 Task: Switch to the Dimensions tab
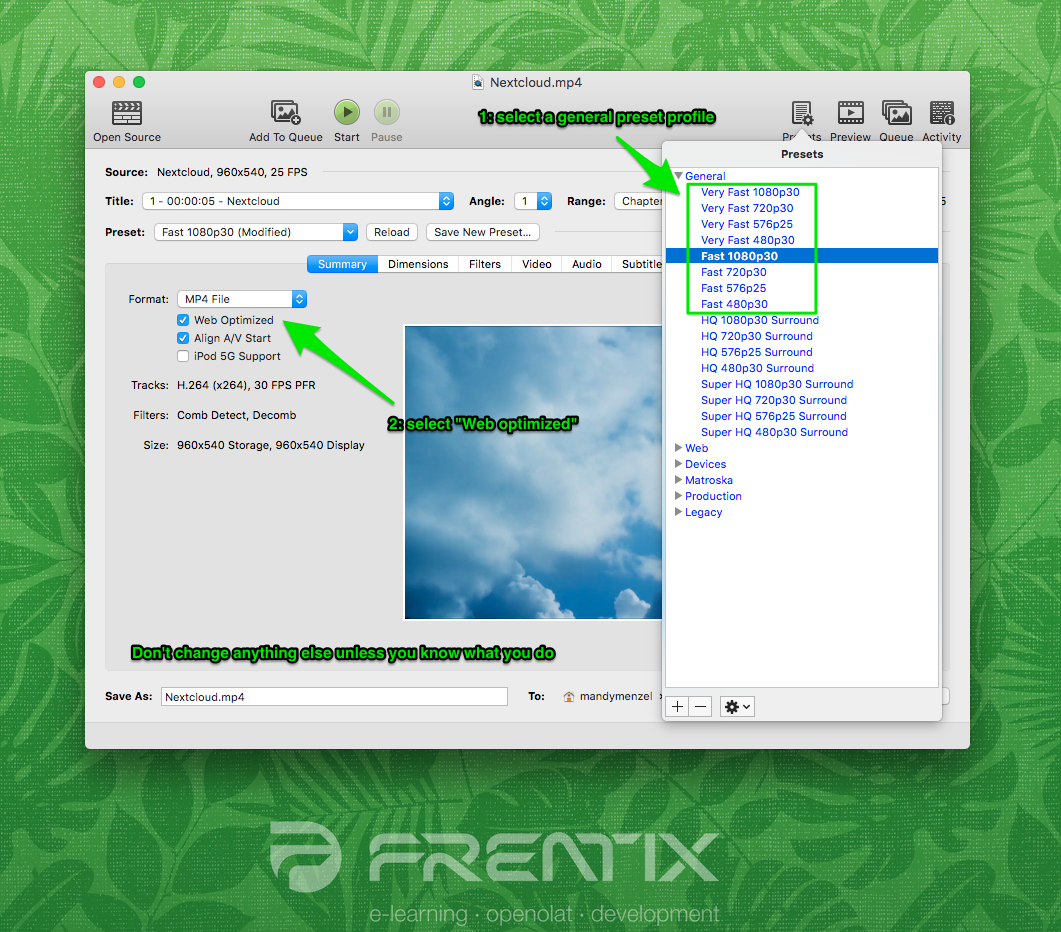(x=418, y=264)
